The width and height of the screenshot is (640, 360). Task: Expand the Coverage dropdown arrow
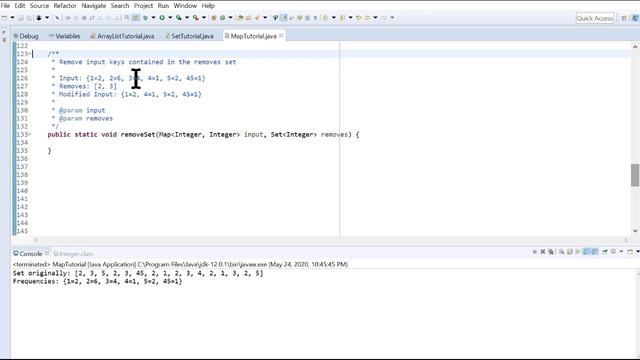coord(187,18)
